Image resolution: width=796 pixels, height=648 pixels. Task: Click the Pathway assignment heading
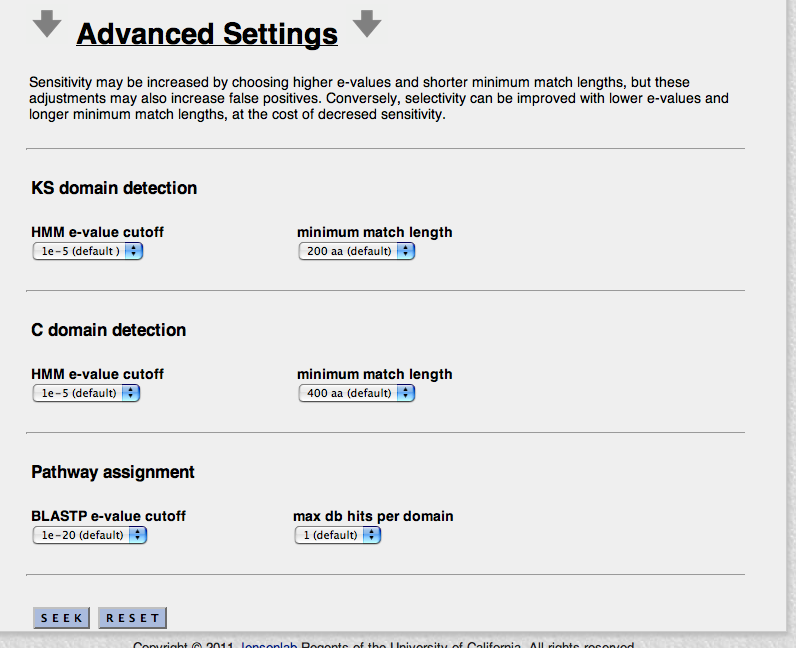pos(113,472)
